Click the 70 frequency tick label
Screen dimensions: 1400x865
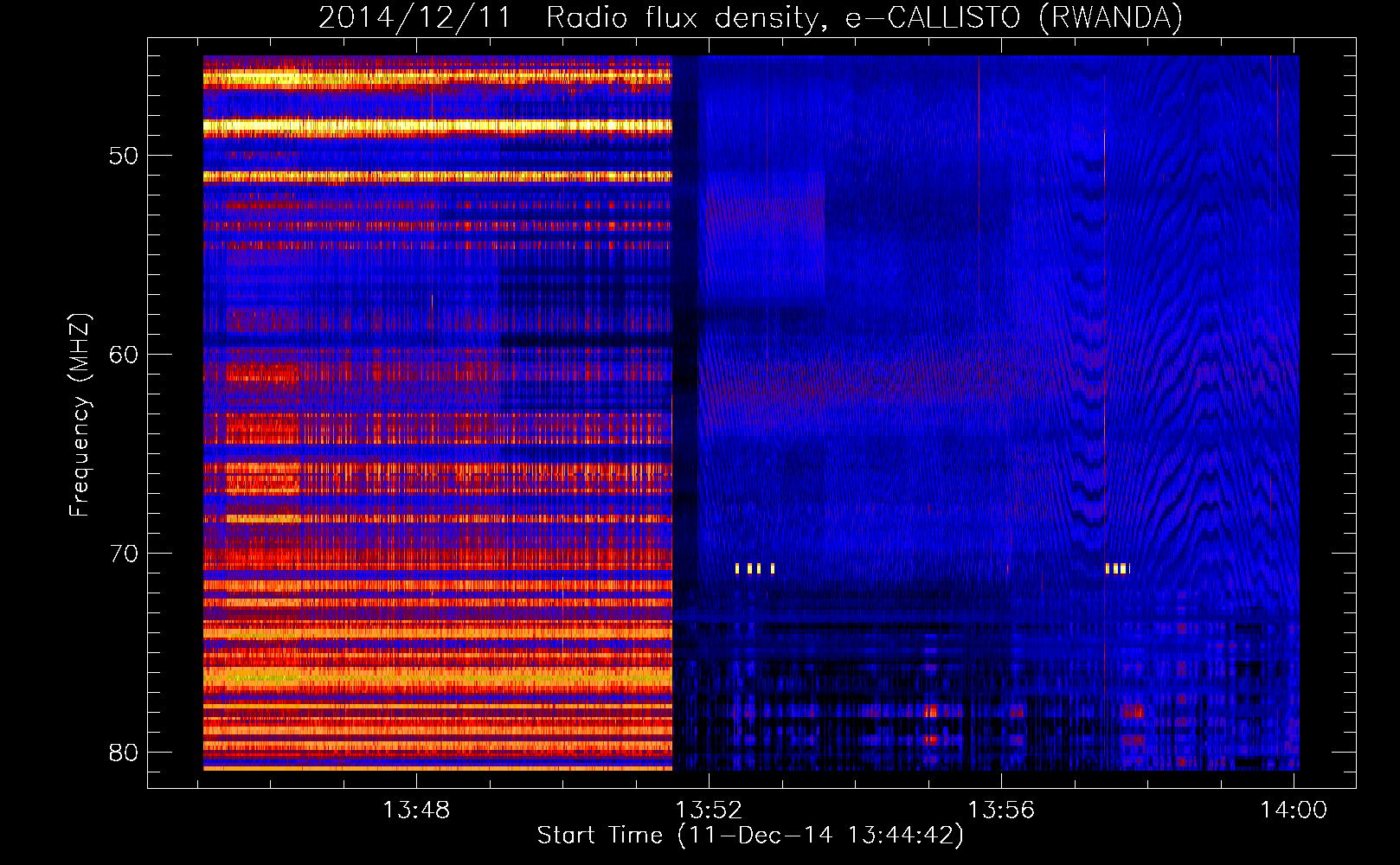pos(124,554)
